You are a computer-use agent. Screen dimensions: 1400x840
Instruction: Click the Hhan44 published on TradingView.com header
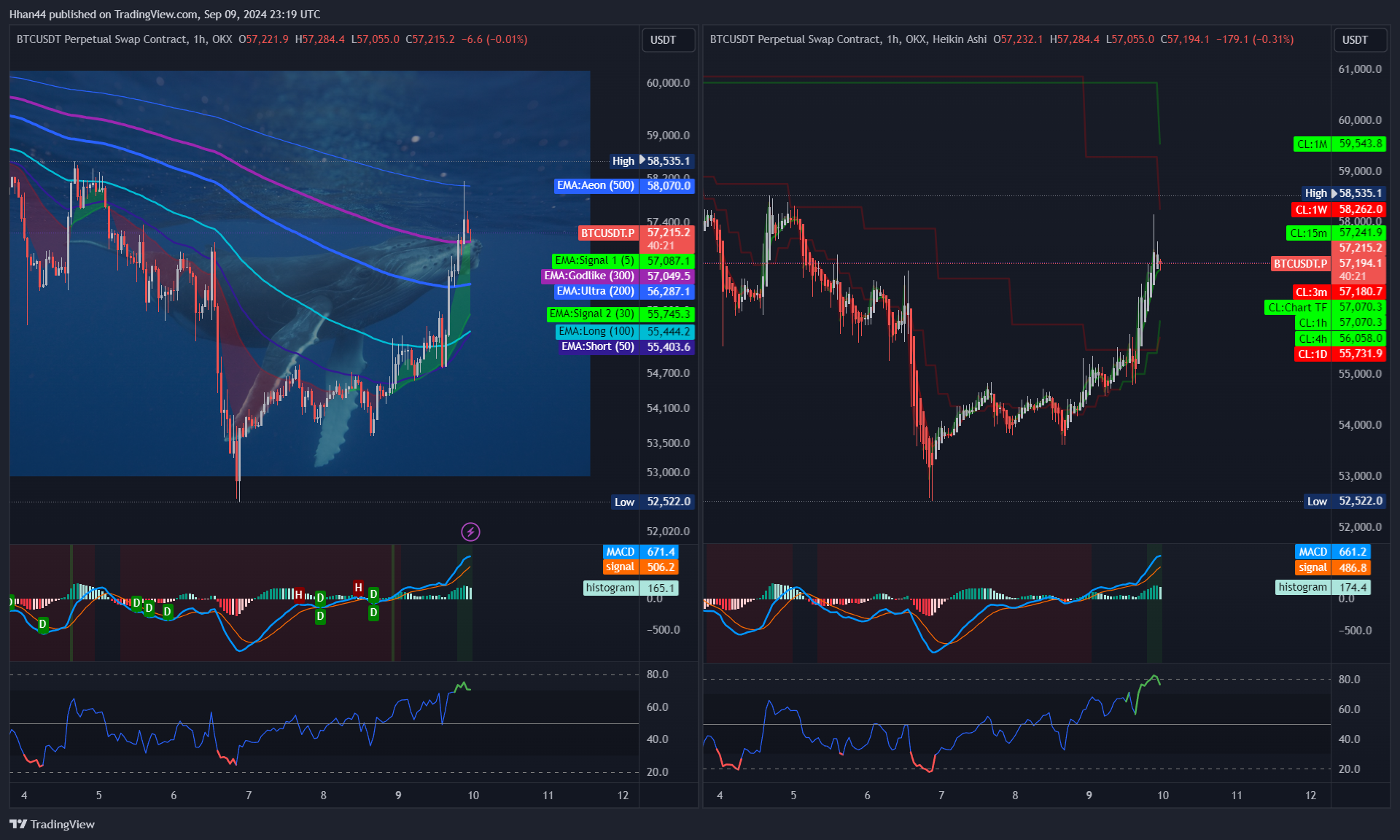(x=164, y=14)
